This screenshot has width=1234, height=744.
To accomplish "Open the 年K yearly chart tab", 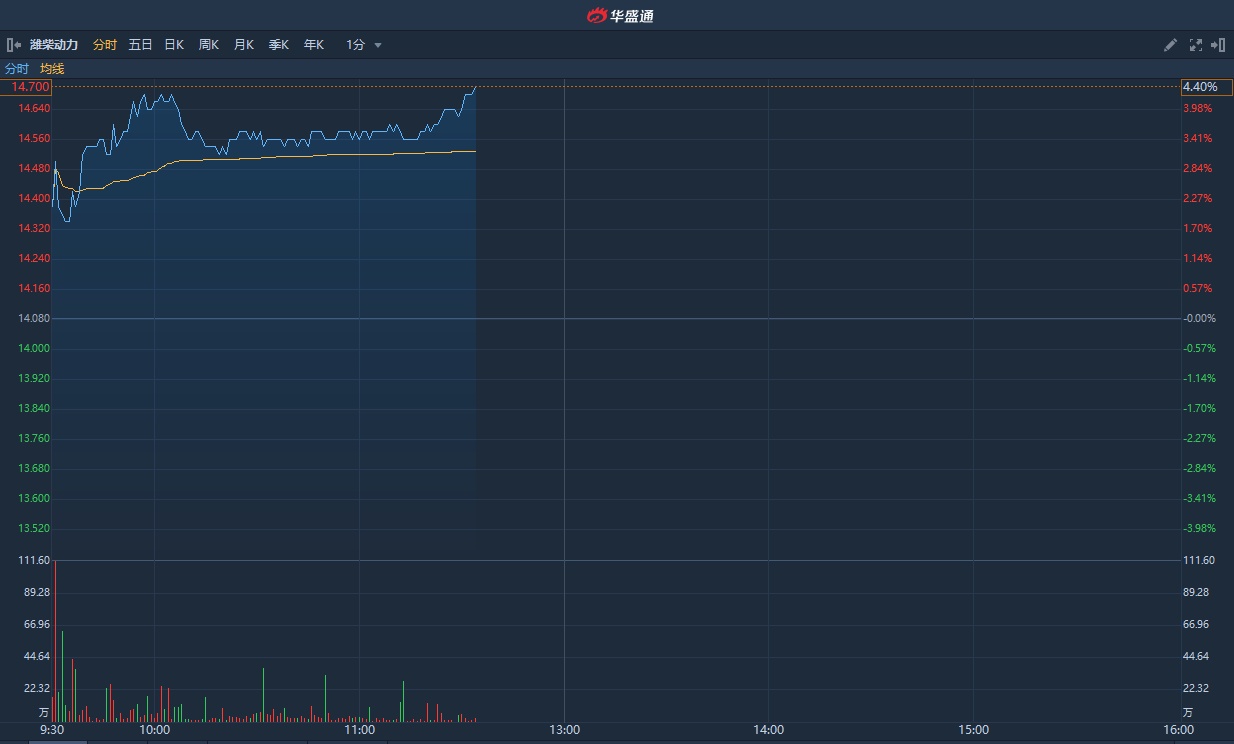I will coord(314,45).
